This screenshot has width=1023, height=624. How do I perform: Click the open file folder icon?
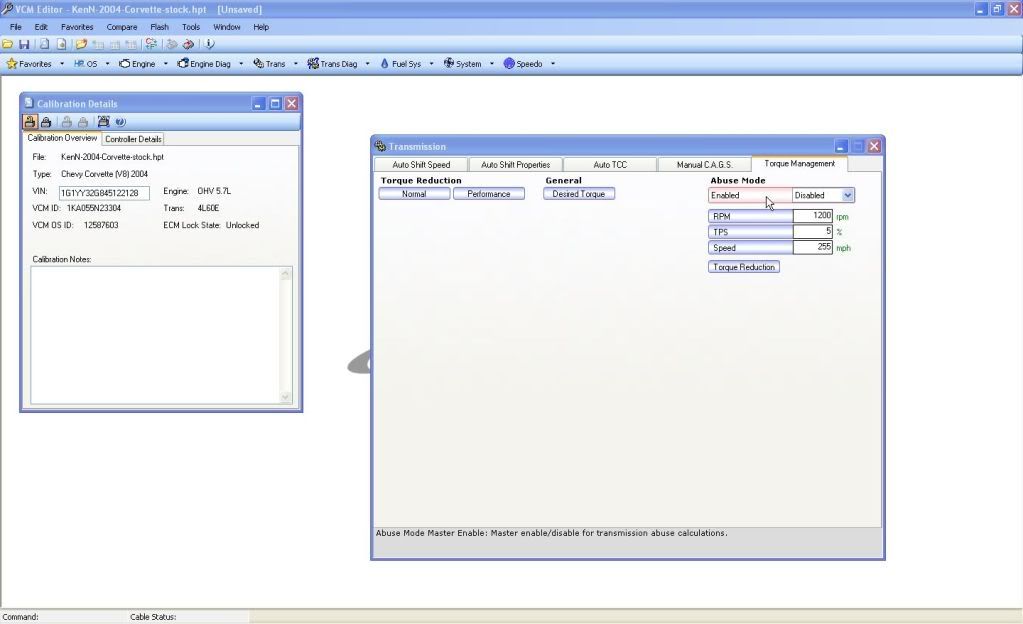pyautogui.click(x=8, y=44)
